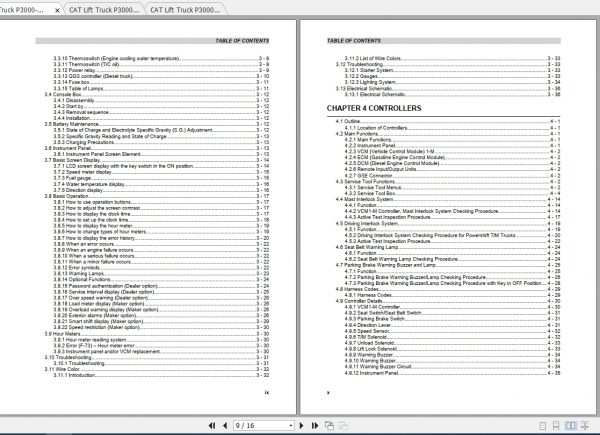The image size is (600, 435).
Task: Click the 4.2.7 GSE Connector entry
Action: 452,176
